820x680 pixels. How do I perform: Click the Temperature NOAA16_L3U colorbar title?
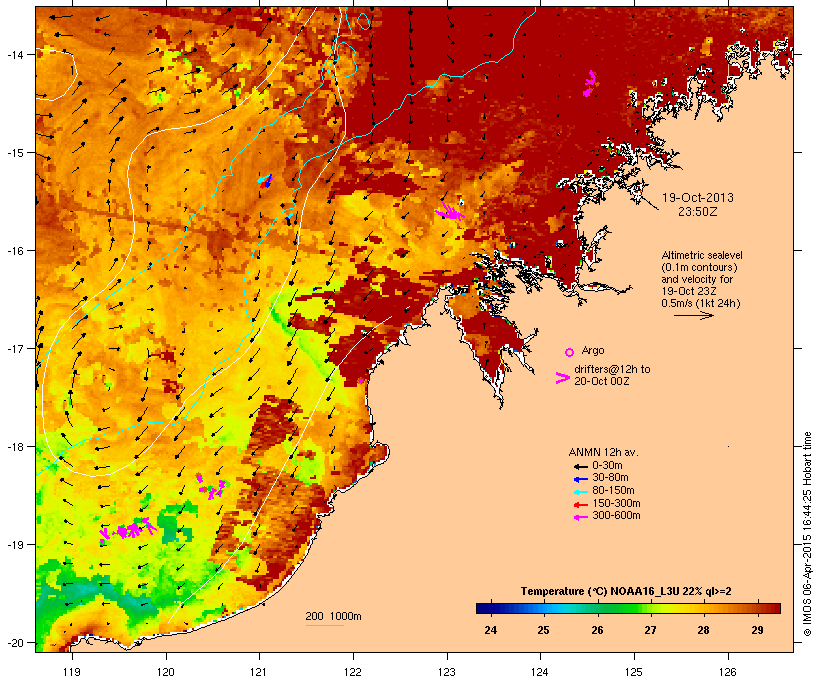pos(626,592)
